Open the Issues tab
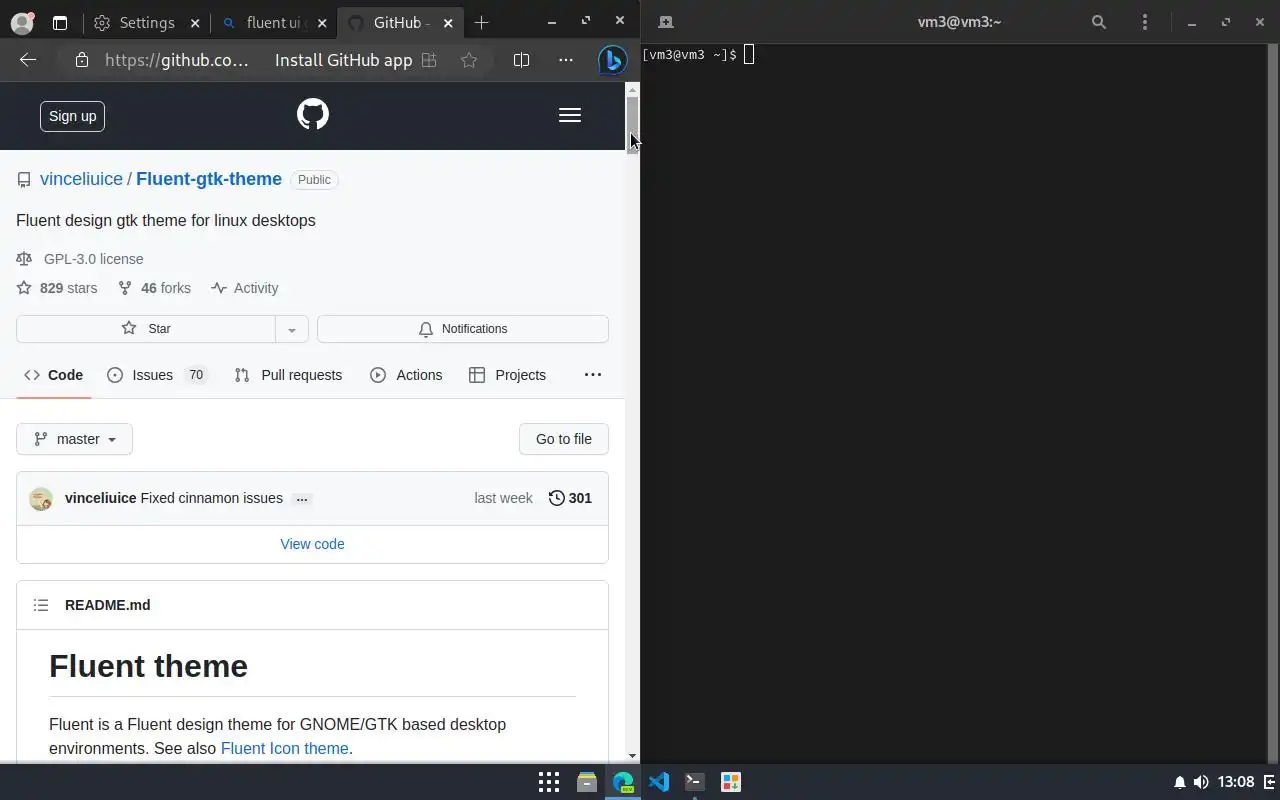The width and height of the screenshot is (1280, 800). pyautogui.click(x=157, y=375)
